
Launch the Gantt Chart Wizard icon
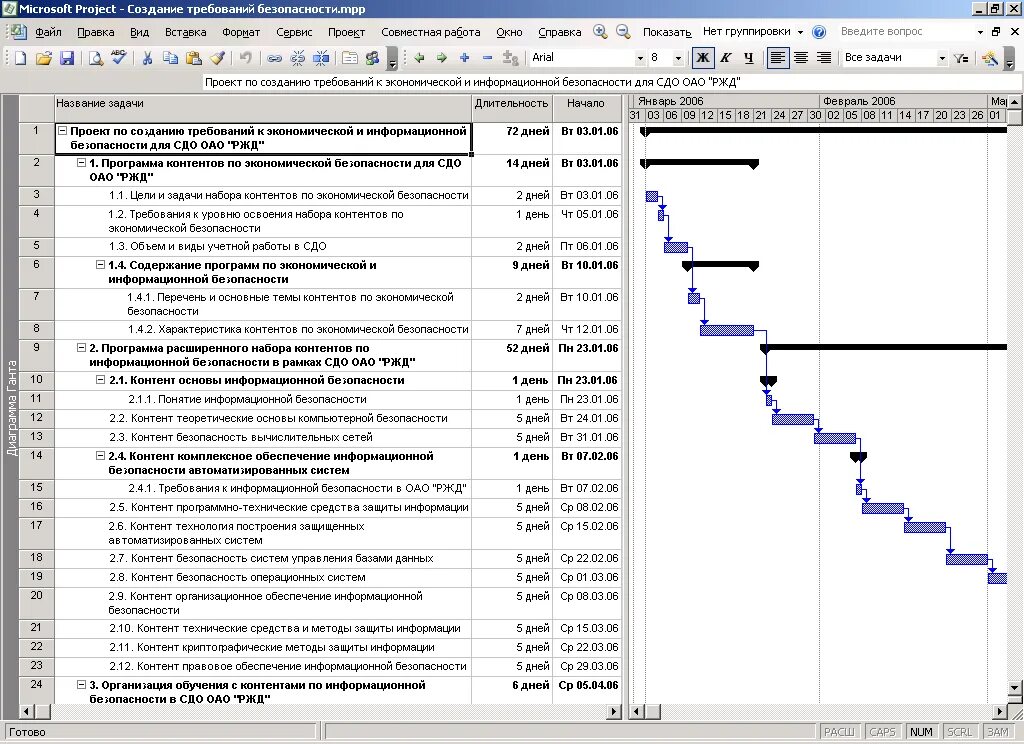(x=990, y=58)
